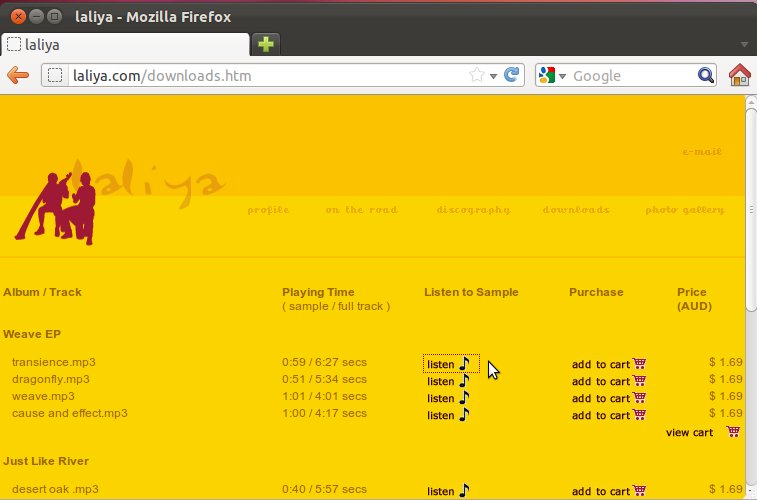Click the 0:59 / 6:27 secs playing time
The height and width of the screenshot is (500, 757).
[324, 362]
